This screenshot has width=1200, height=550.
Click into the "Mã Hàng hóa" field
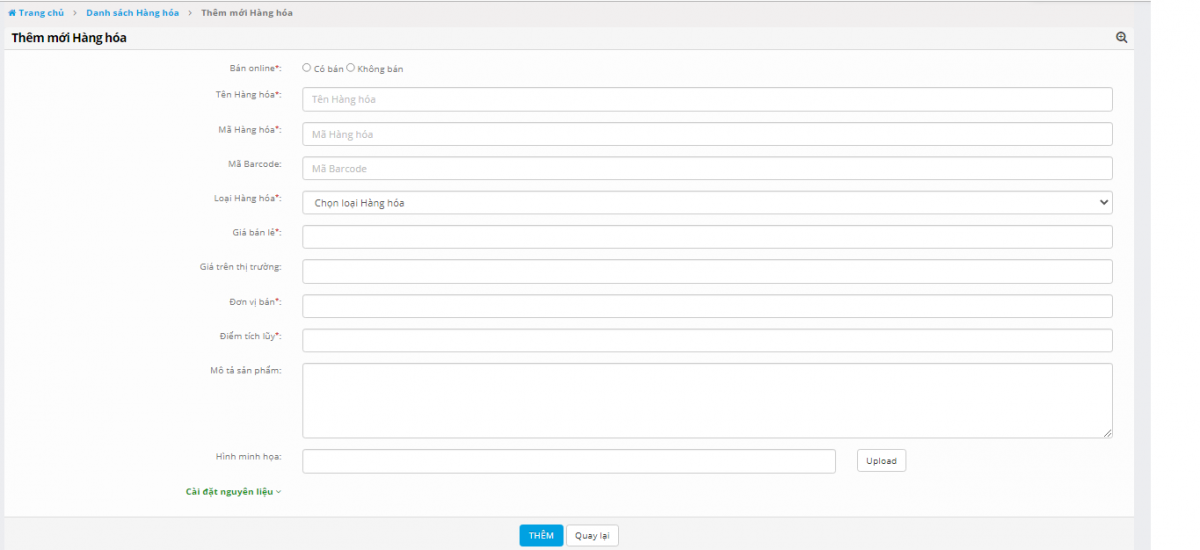707,134
